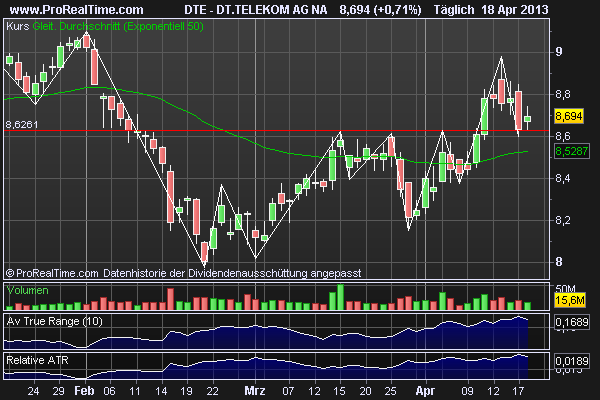Click the Feb month label on time axis
This screenshot has height=400, width=600.
tap(84, 391)
